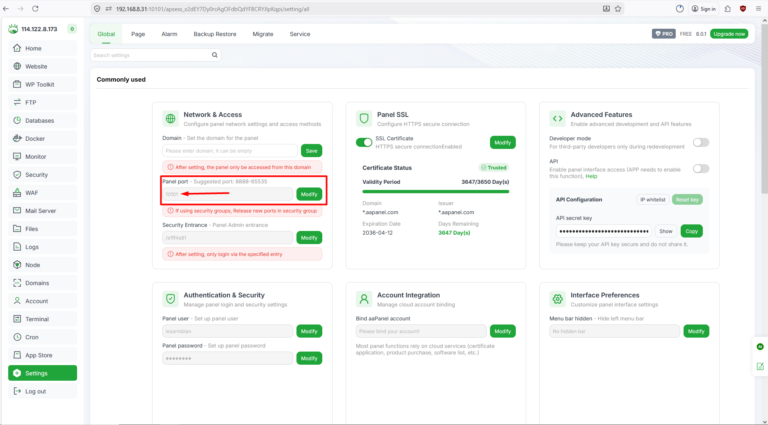Image resolution: width=768 pixels, height=425 pixels.
Task: Click Modify next to Panel port
Action: (x=309, y=194)
